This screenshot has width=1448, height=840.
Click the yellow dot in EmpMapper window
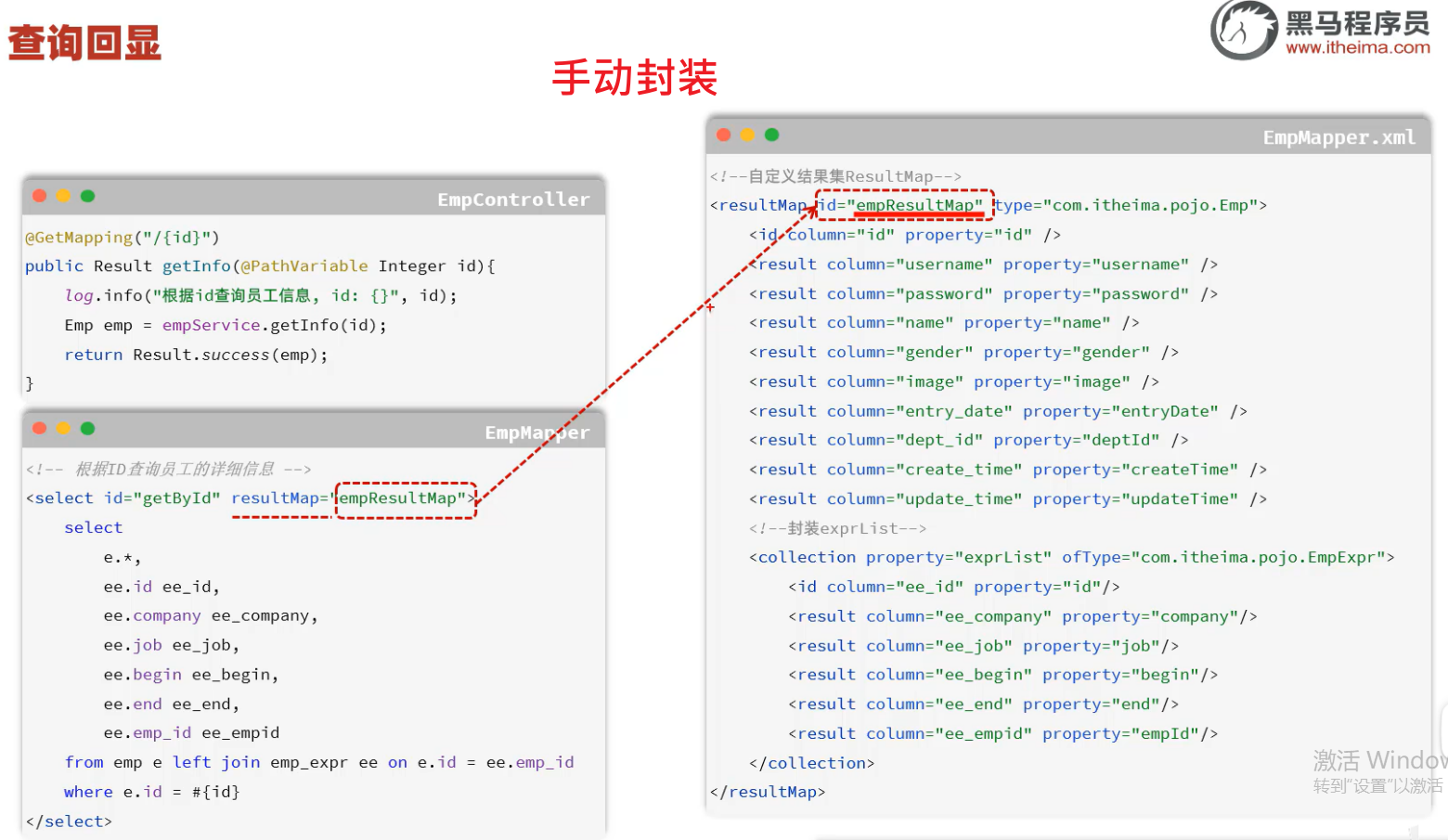(63, 428)
